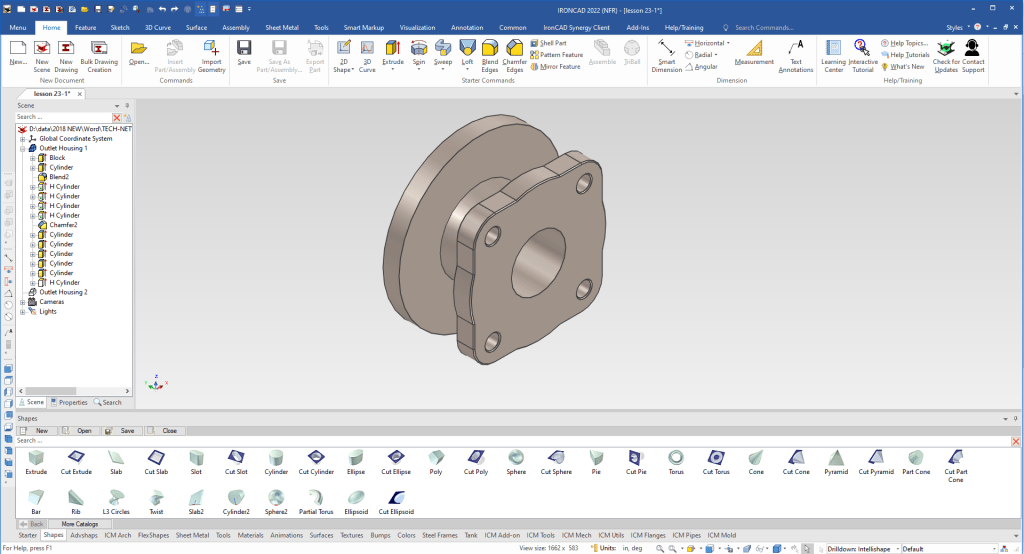Collapse the Outlet Housing 1 tree node

(23, 148)
